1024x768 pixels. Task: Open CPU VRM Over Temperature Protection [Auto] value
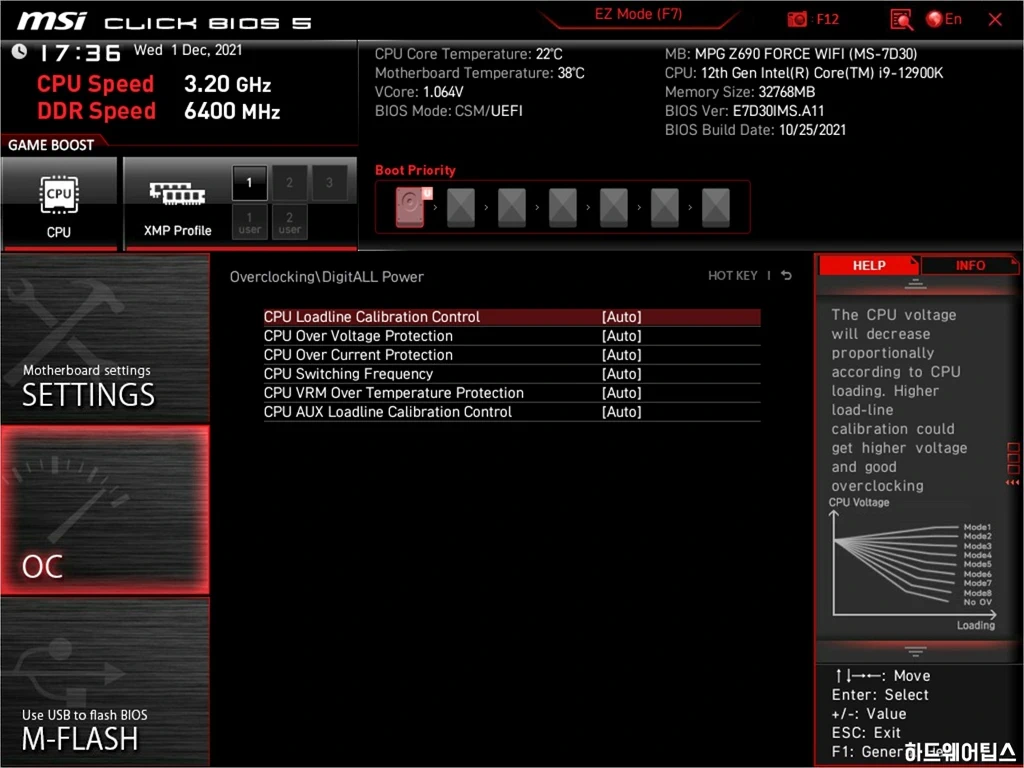[621, 392]
